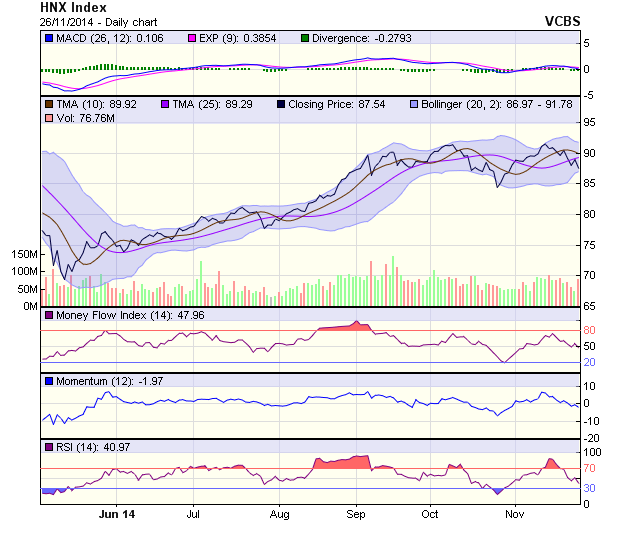
Task: Click the pink Vol legend swatch
Action: (x=48, y=119)
